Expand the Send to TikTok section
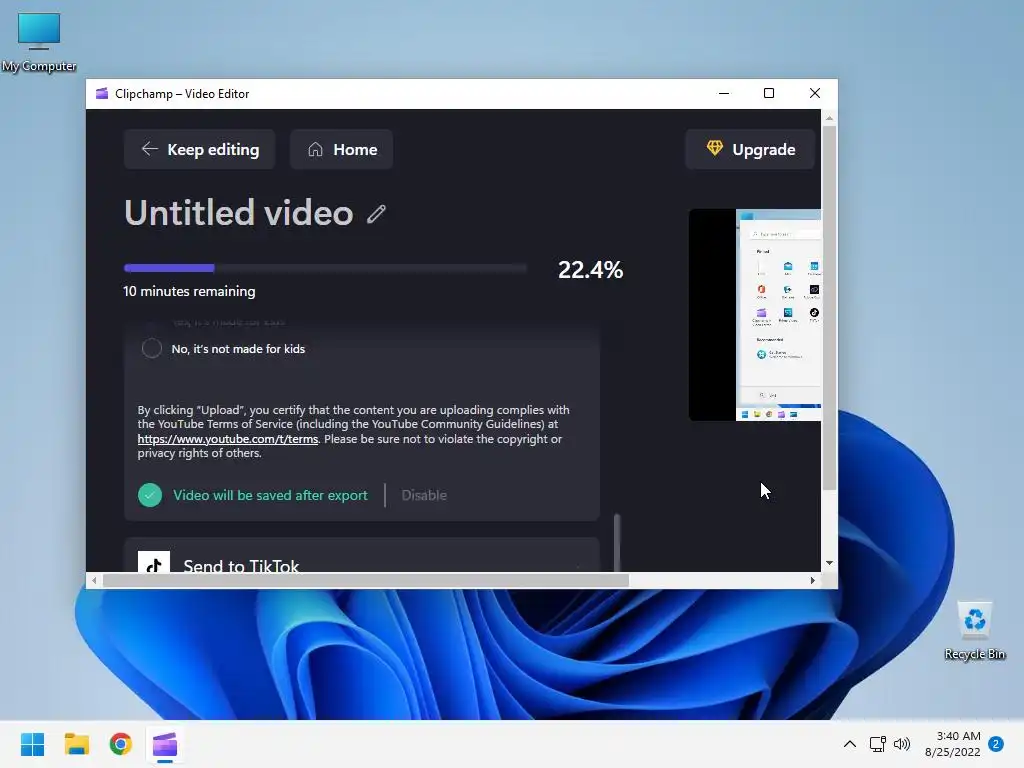This screenshot has width=1024, height=768. pyautogui.click(x=362, y=556)
